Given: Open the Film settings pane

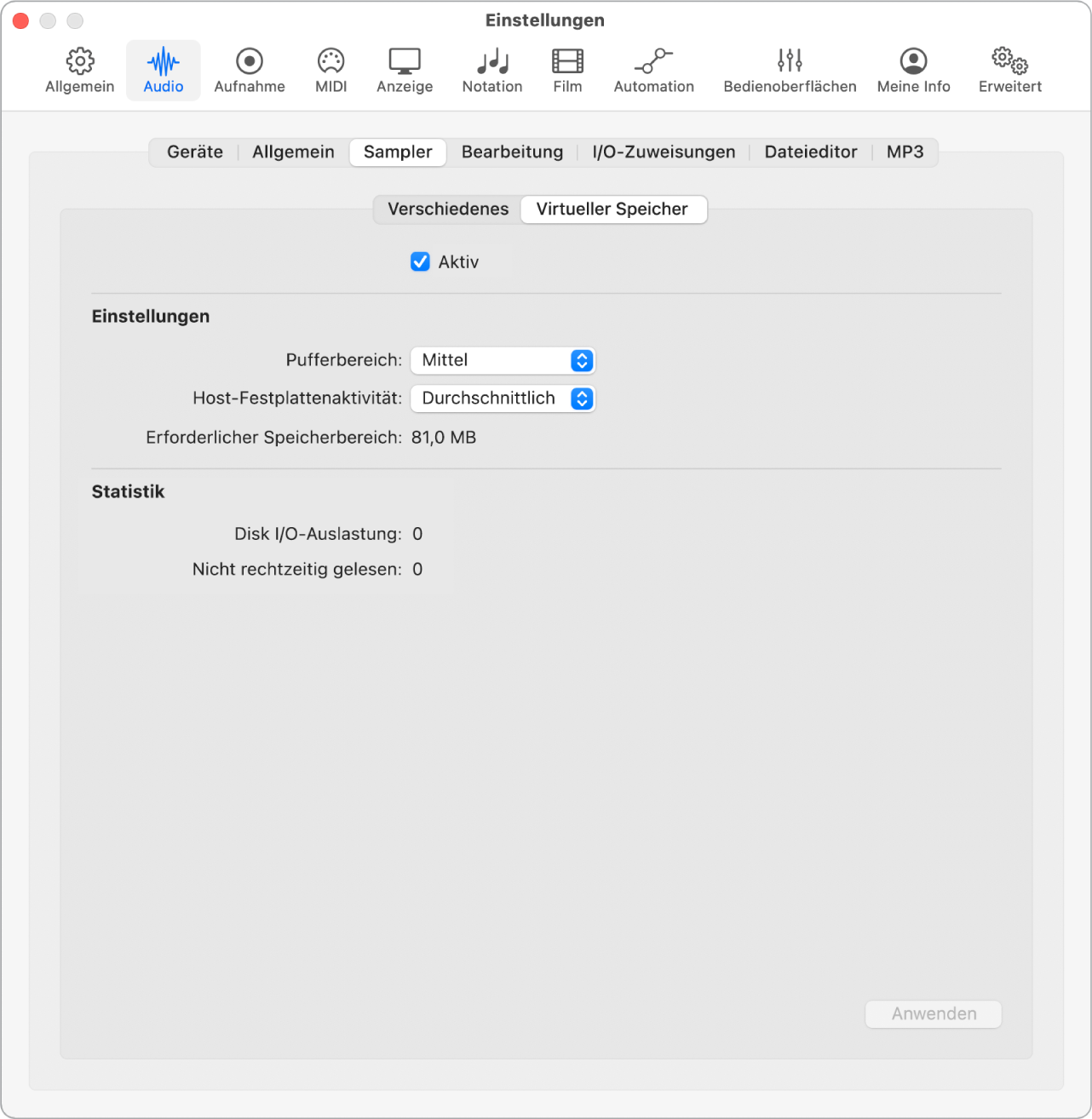Looking at the screenshot, I should (x=567, y=71).
